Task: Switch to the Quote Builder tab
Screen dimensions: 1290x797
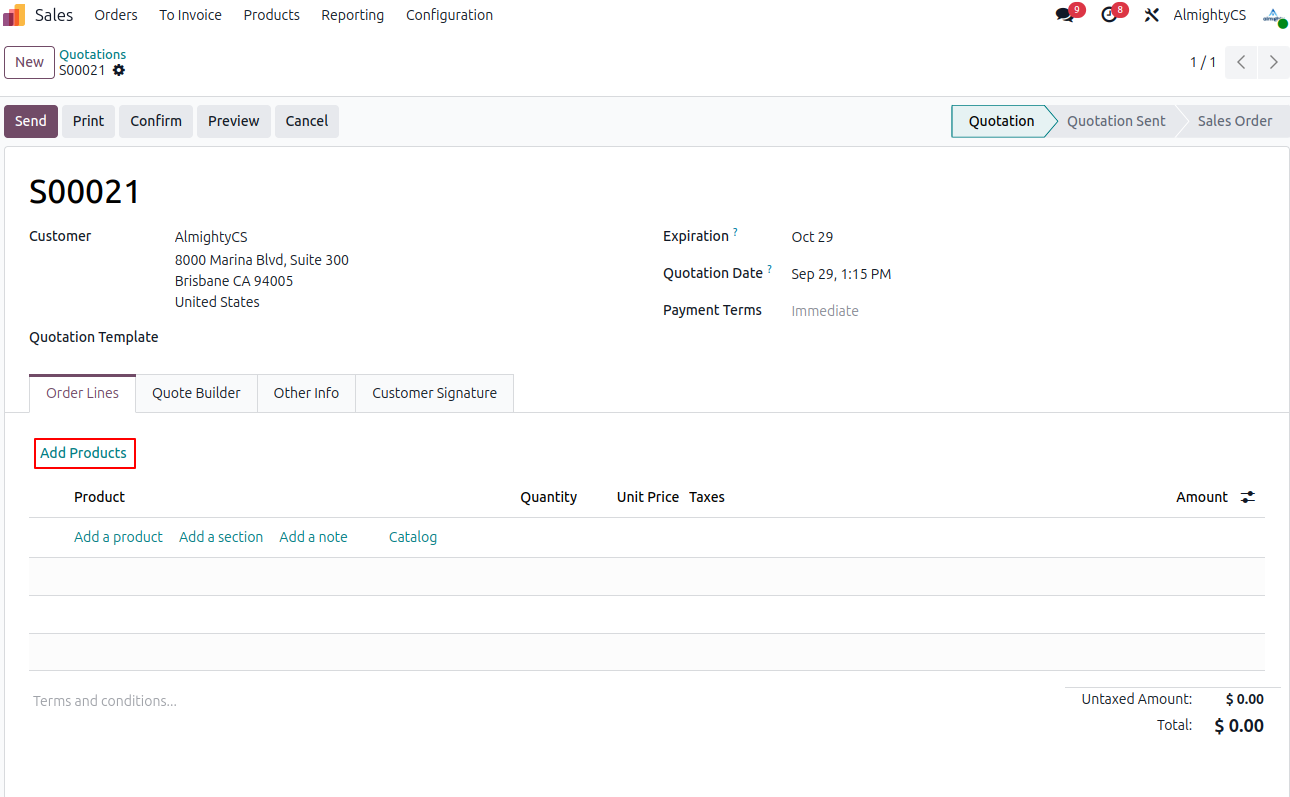Action: (196, 393)
